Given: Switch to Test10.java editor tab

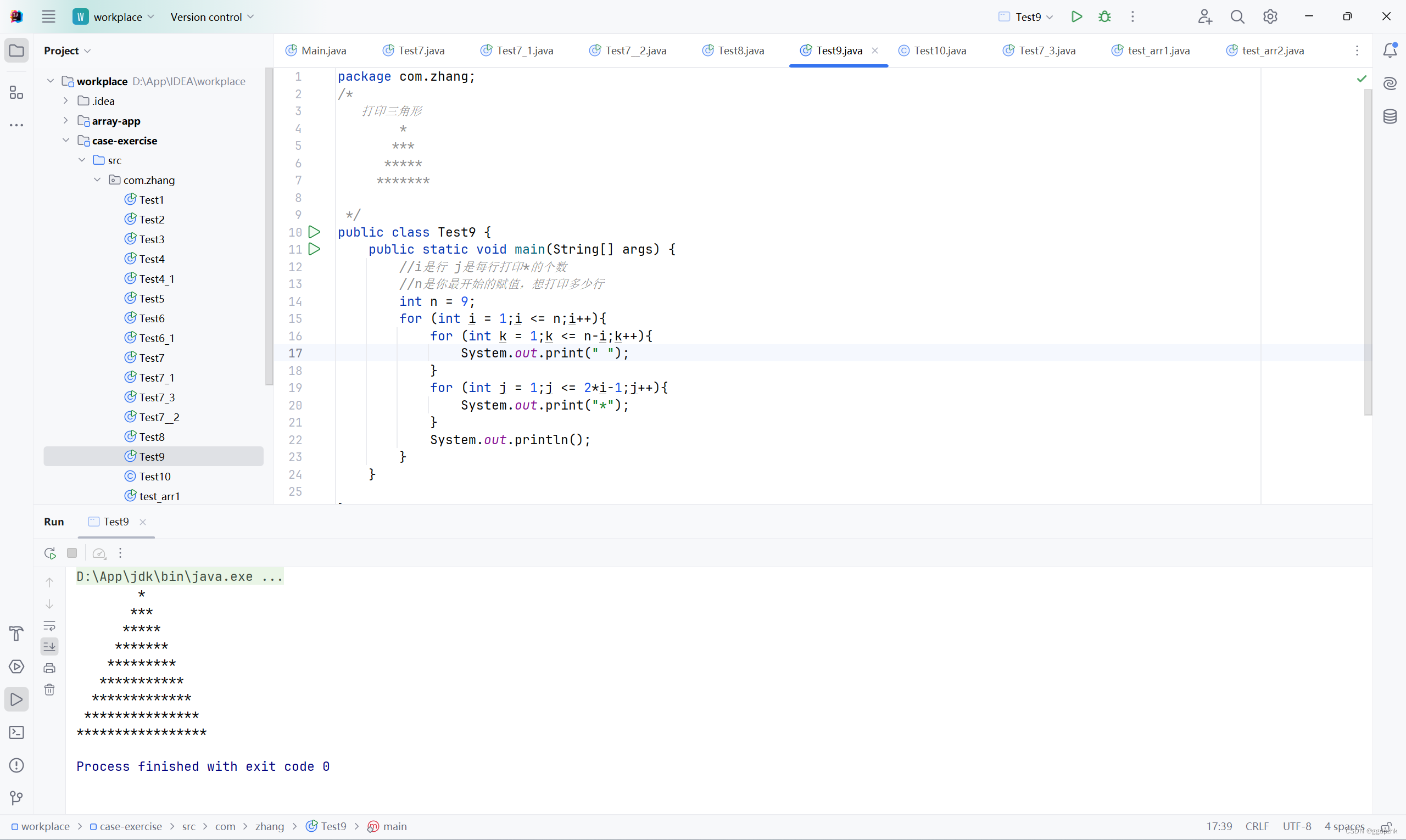Looking at the screenshot, I should tap(933, 51).
